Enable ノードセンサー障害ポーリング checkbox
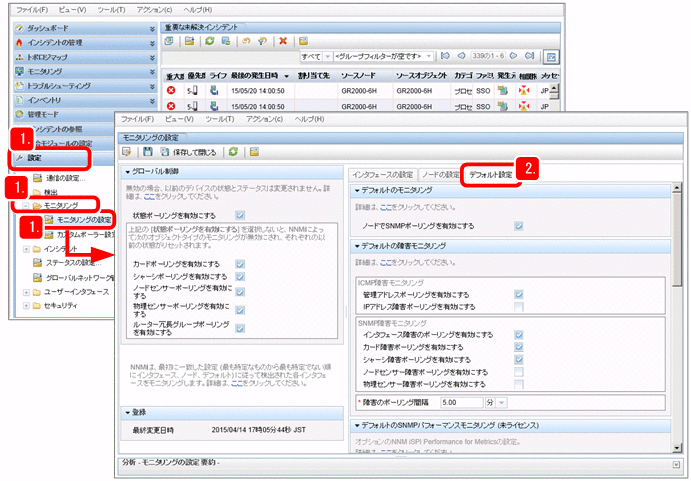Viewport: 691px width, 481px height. [519, 372]
